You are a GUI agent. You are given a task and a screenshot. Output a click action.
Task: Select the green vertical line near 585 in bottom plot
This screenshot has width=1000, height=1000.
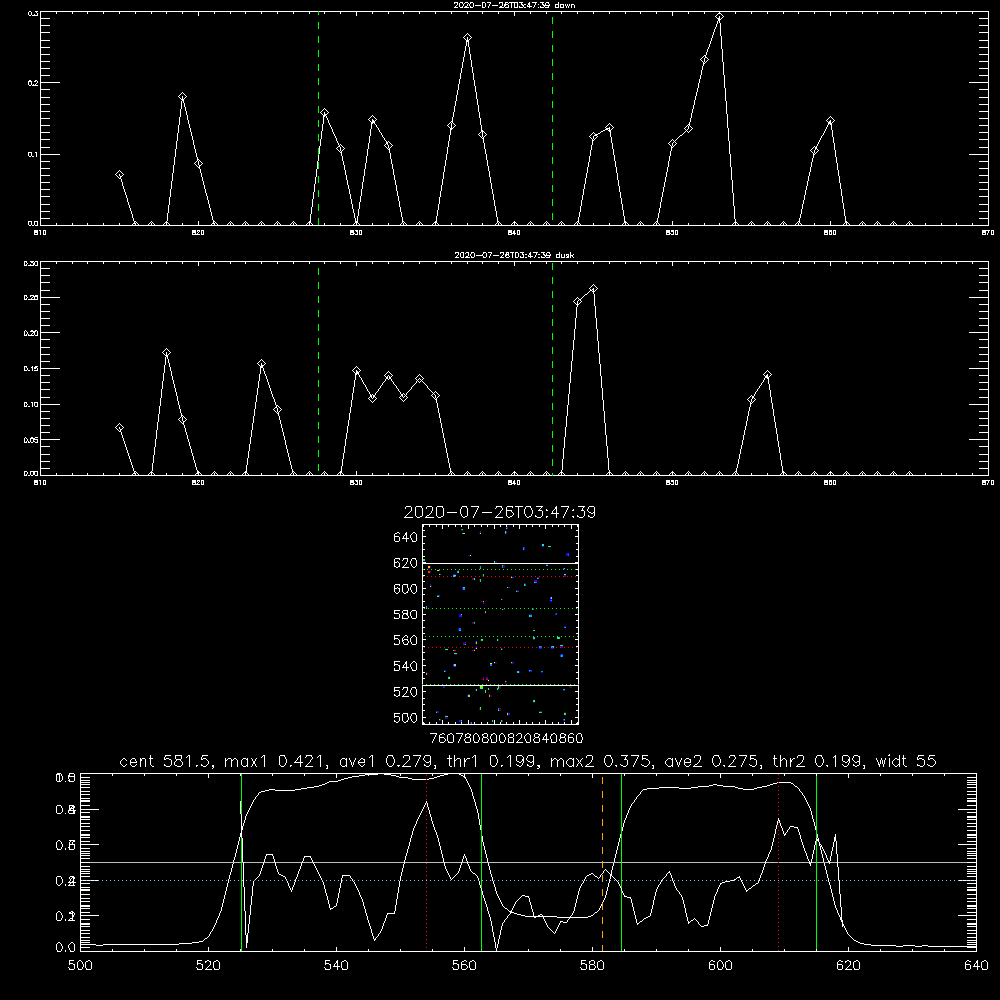621,861
